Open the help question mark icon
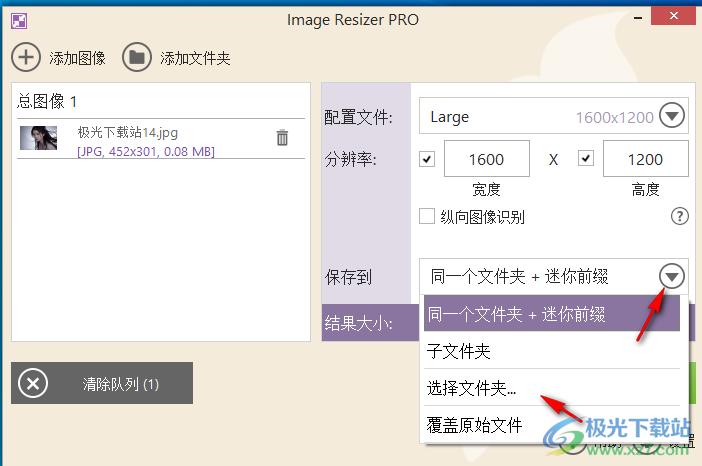The width and height of the screenshot is (702, 466). click(679, 216)
